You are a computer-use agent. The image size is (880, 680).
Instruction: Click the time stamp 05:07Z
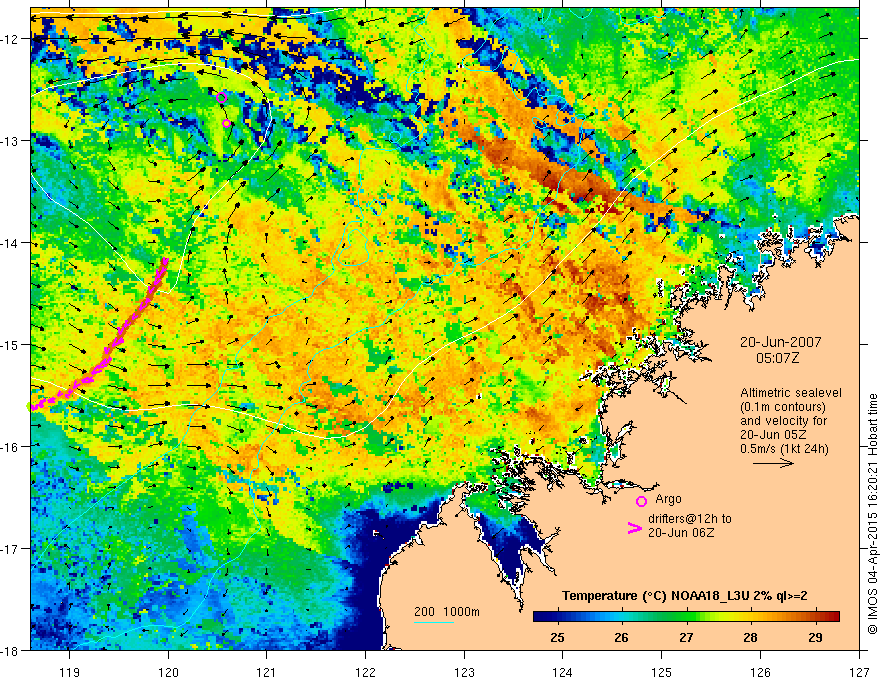tap(777, 358)
